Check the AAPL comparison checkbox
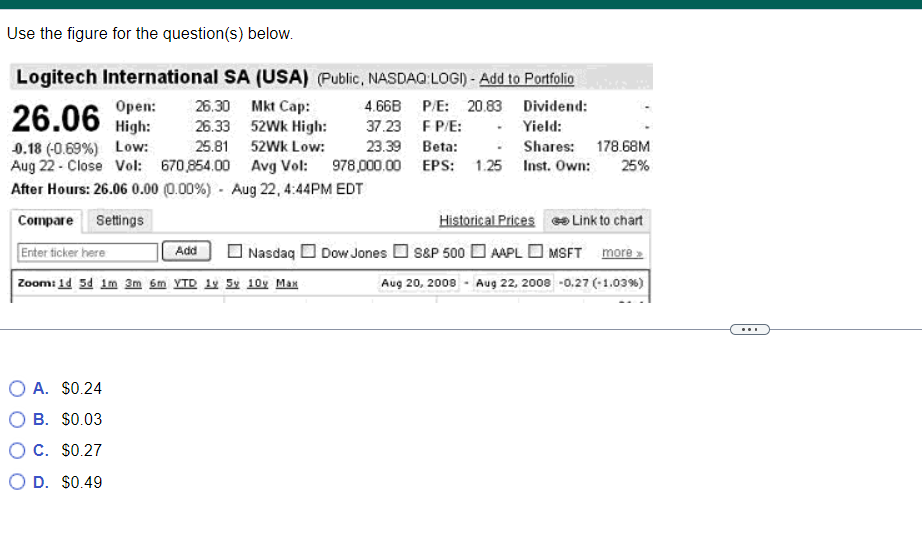 click(x=479, y=251)
